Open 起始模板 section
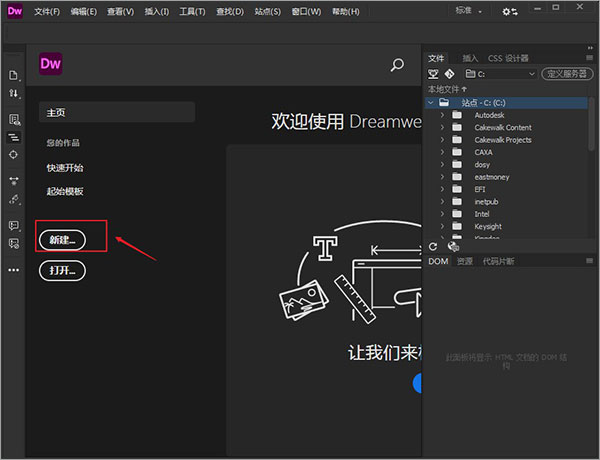Image resolution: width=600 pixels, height=460 pixels. (65, 191)
